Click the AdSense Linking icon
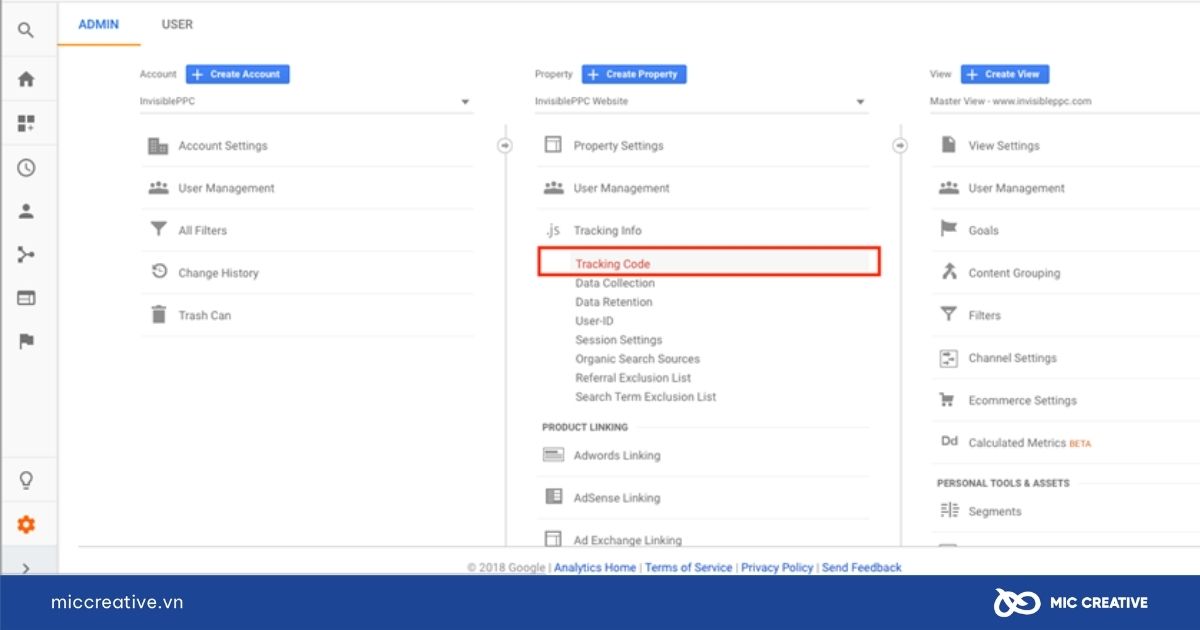The height and width of the screenshot is (630, 1200). pyautogui.click(x=553, y=497)
